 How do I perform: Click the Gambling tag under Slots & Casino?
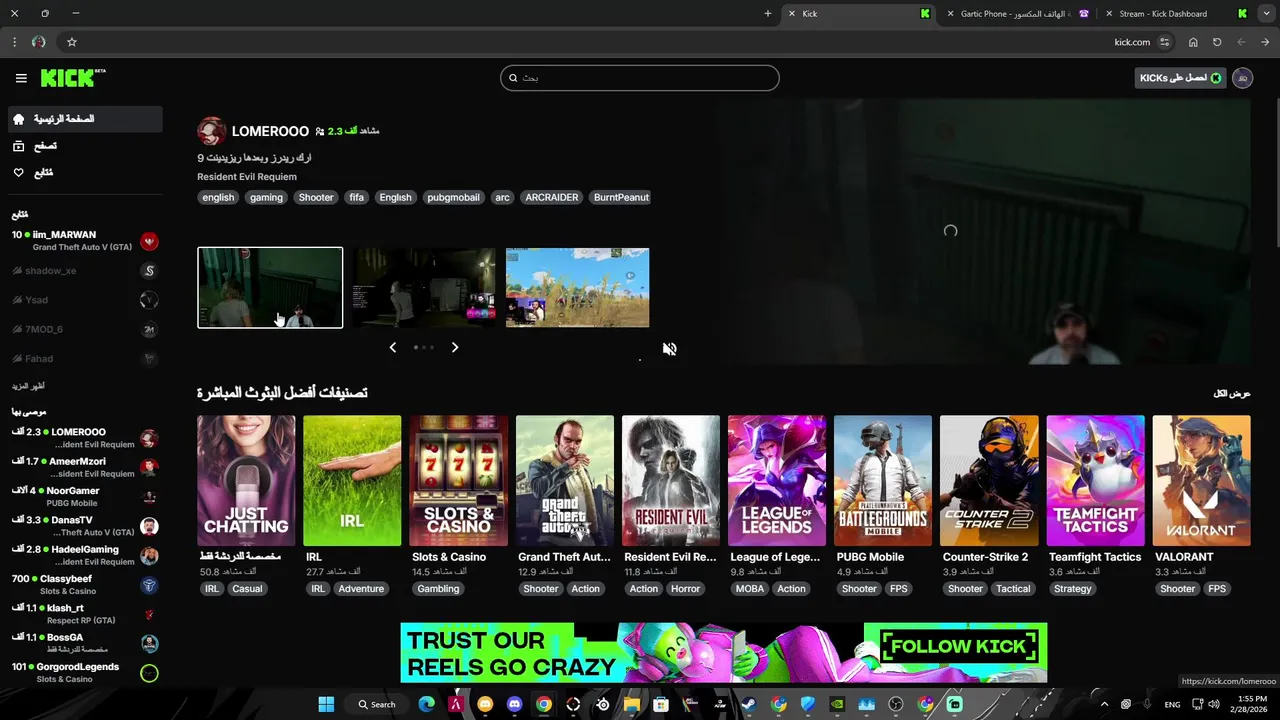[438, 589]
